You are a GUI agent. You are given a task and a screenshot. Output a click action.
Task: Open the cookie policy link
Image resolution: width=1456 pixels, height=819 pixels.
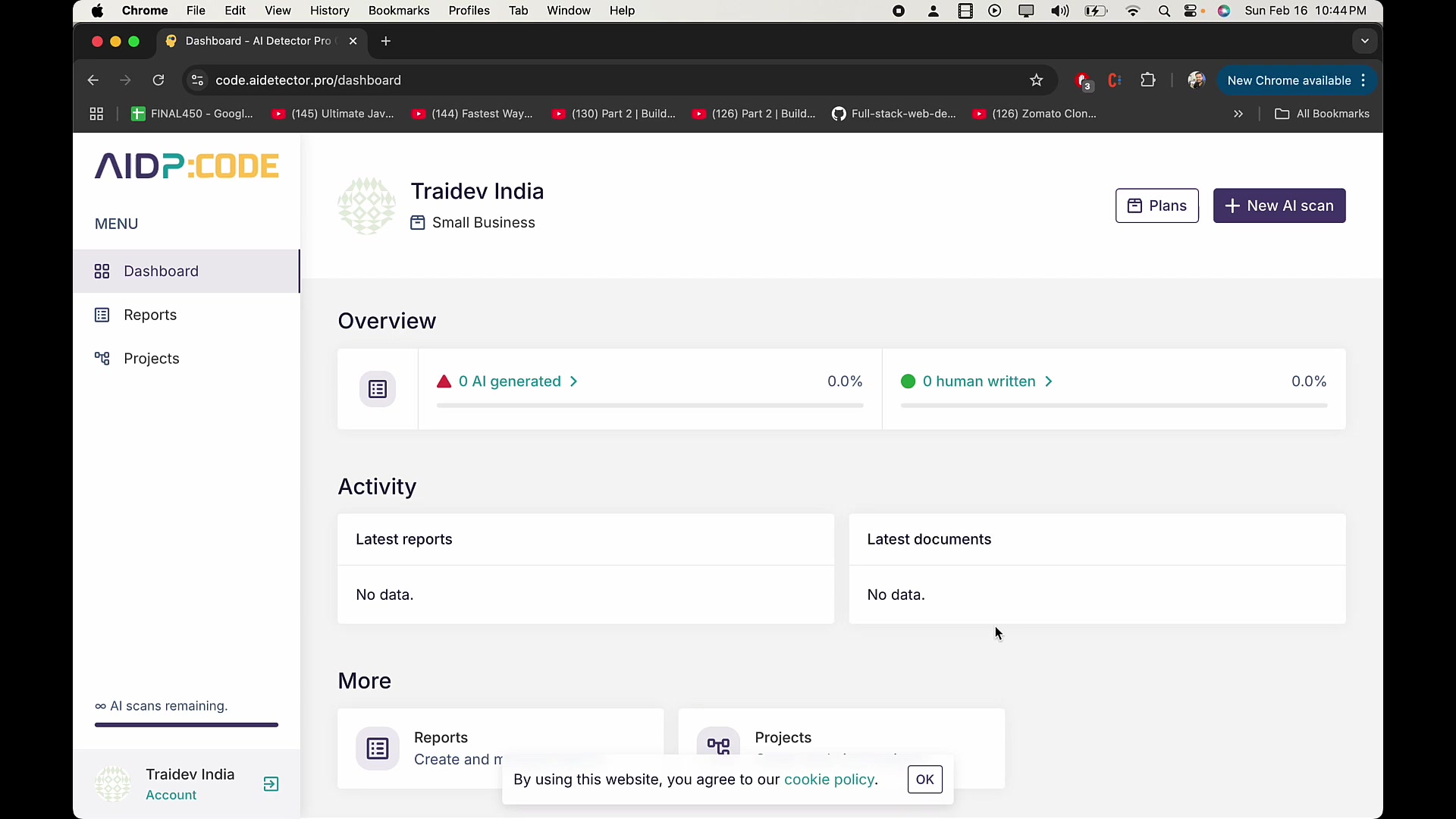pos(829,780)
